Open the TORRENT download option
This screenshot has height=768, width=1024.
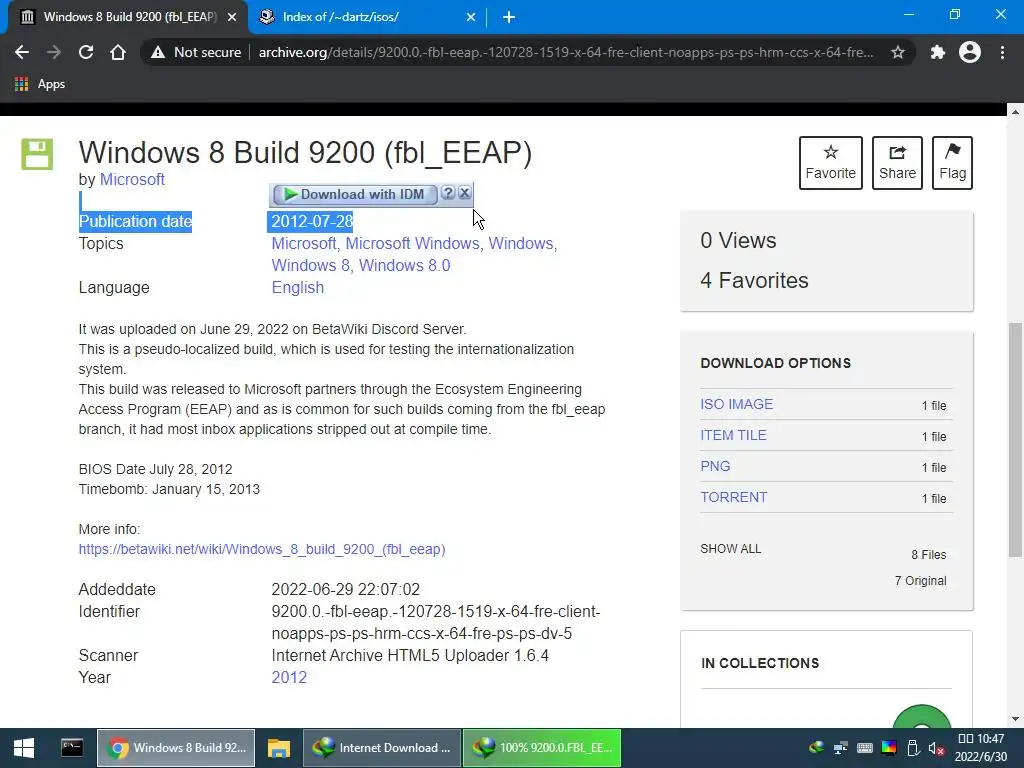[x=733, y=498]
